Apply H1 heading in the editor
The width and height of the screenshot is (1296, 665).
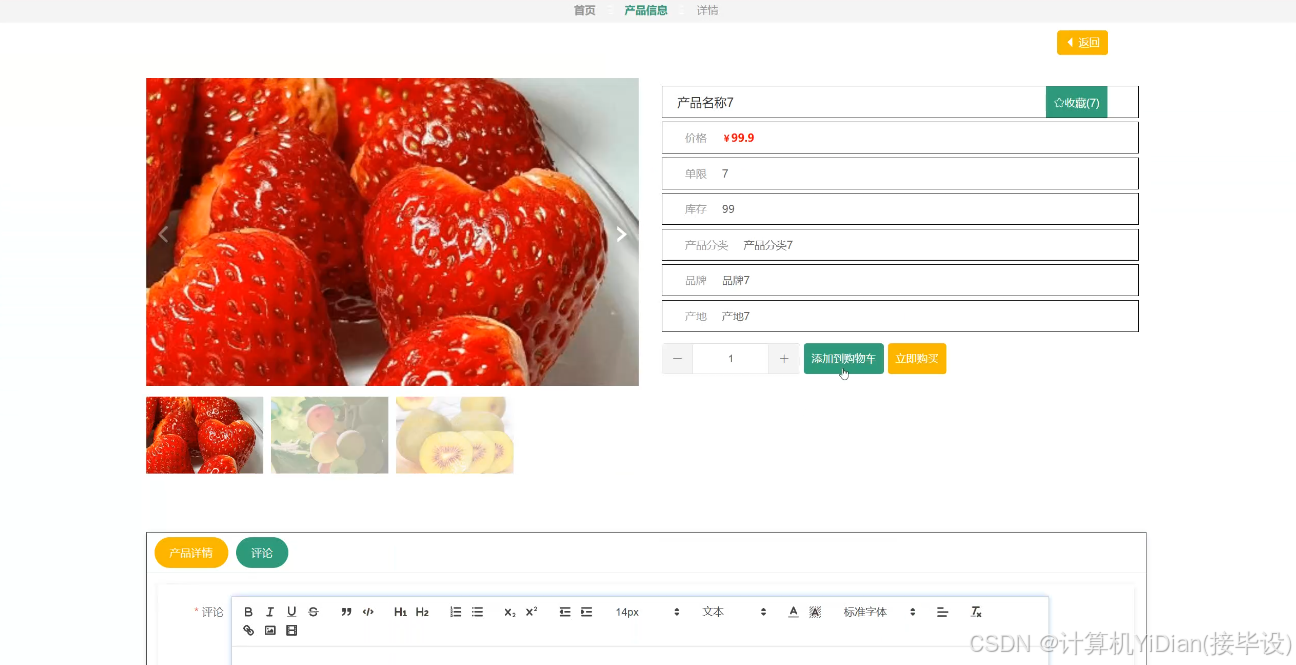click(400, 611)
